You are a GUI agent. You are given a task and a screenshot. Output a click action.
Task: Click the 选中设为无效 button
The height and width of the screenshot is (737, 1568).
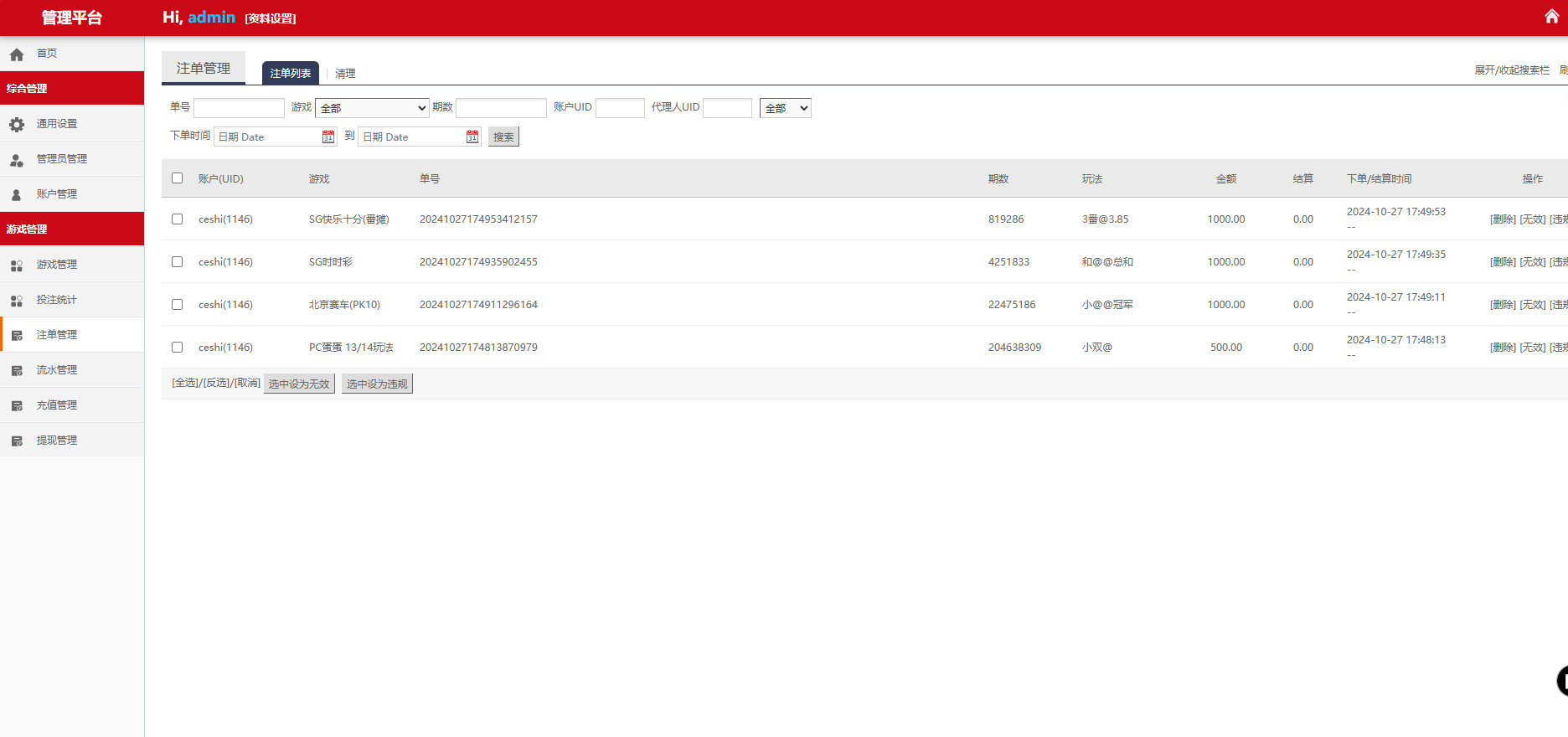[299, 384]
